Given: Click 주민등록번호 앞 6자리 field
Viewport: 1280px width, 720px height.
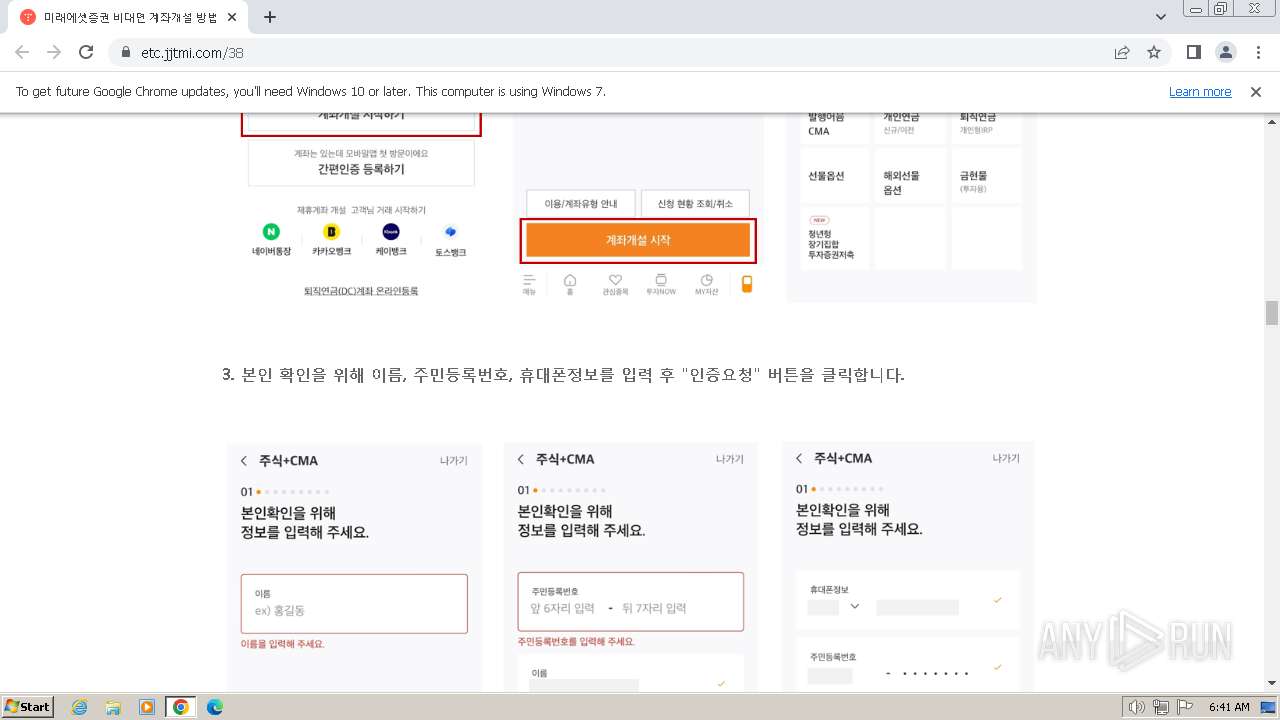Looking at the screenshot, I should click(x=562, y=608).
